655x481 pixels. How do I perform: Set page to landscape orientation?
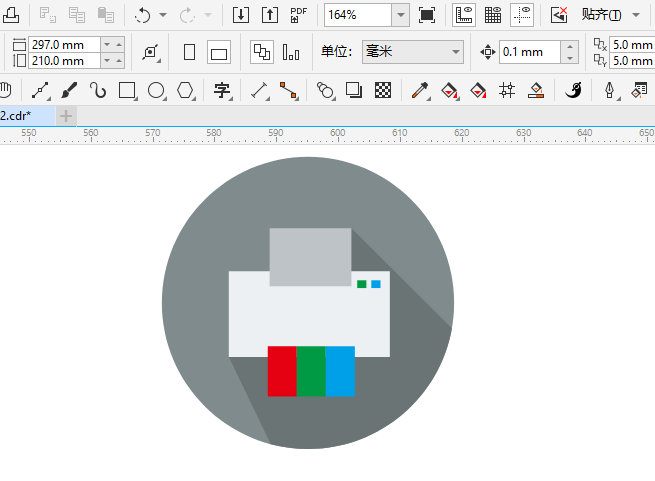(x=218, y=52)
